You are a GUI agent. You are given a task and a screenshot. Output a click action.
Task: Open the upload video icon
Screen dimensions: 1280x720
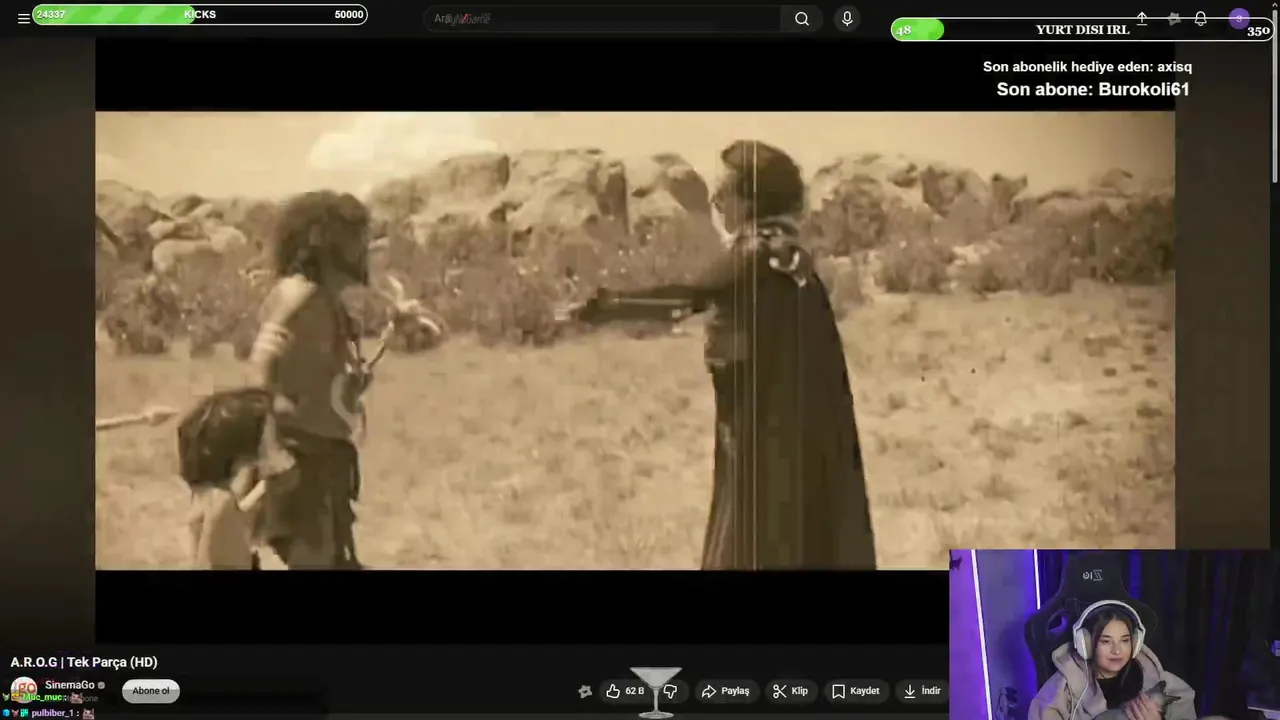[x=1142, y=19]
